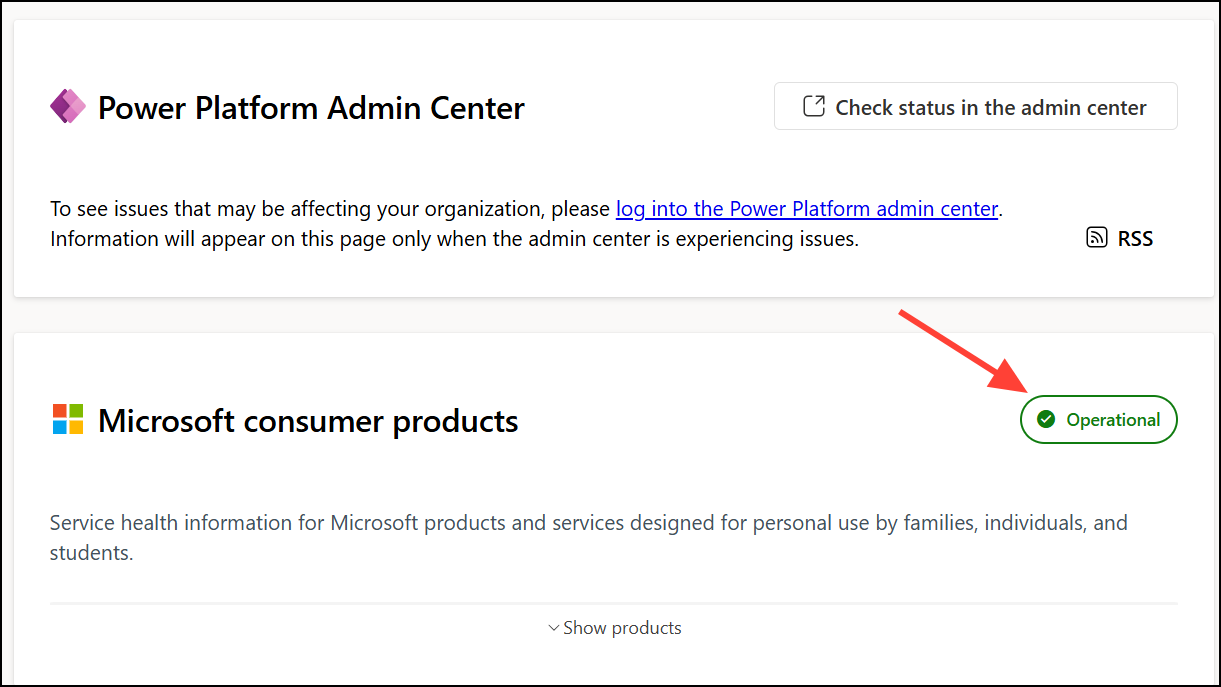
Task: Click blank space right of the Microsoft consumer products heading
Action: coord(760,421)
